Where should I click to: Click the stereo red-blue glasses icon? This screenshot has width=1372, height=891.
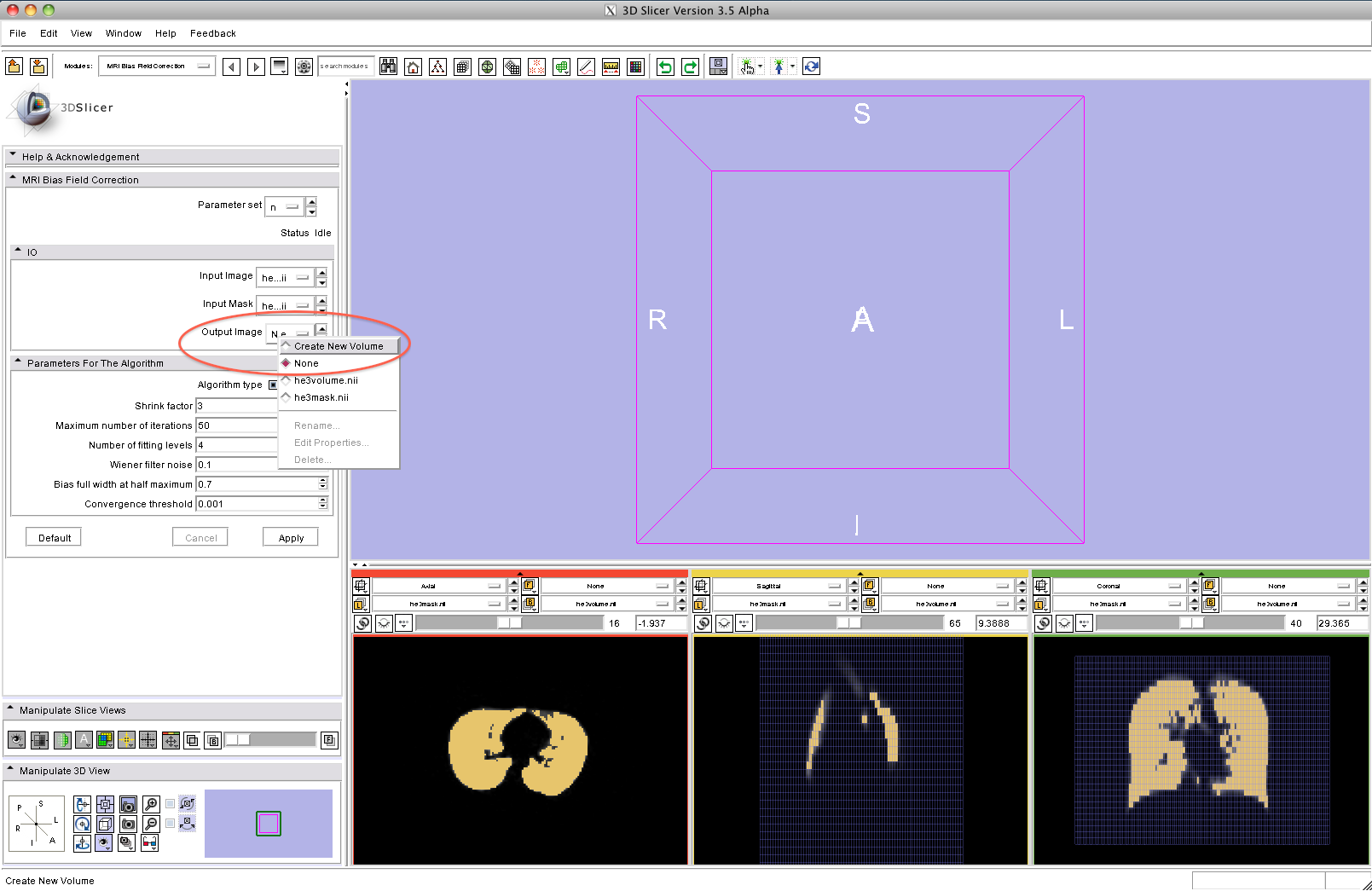coord(150,843)
